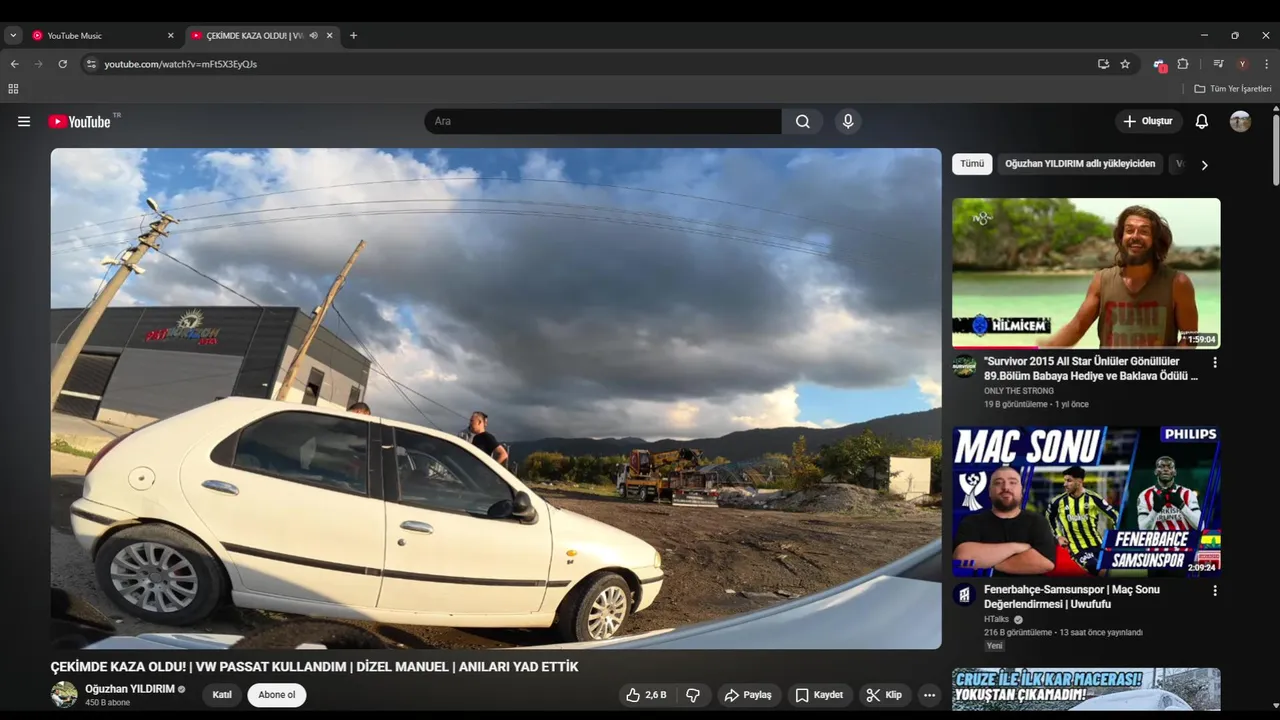This screenshot has height=720, width=1280.
Task: Open Survivor 2015 All Star video title
Action: click(x=1091, y=369)
